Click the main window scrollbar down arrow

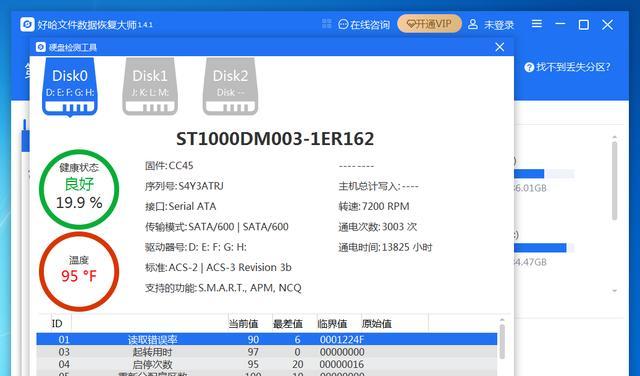[x=615, y=291]
